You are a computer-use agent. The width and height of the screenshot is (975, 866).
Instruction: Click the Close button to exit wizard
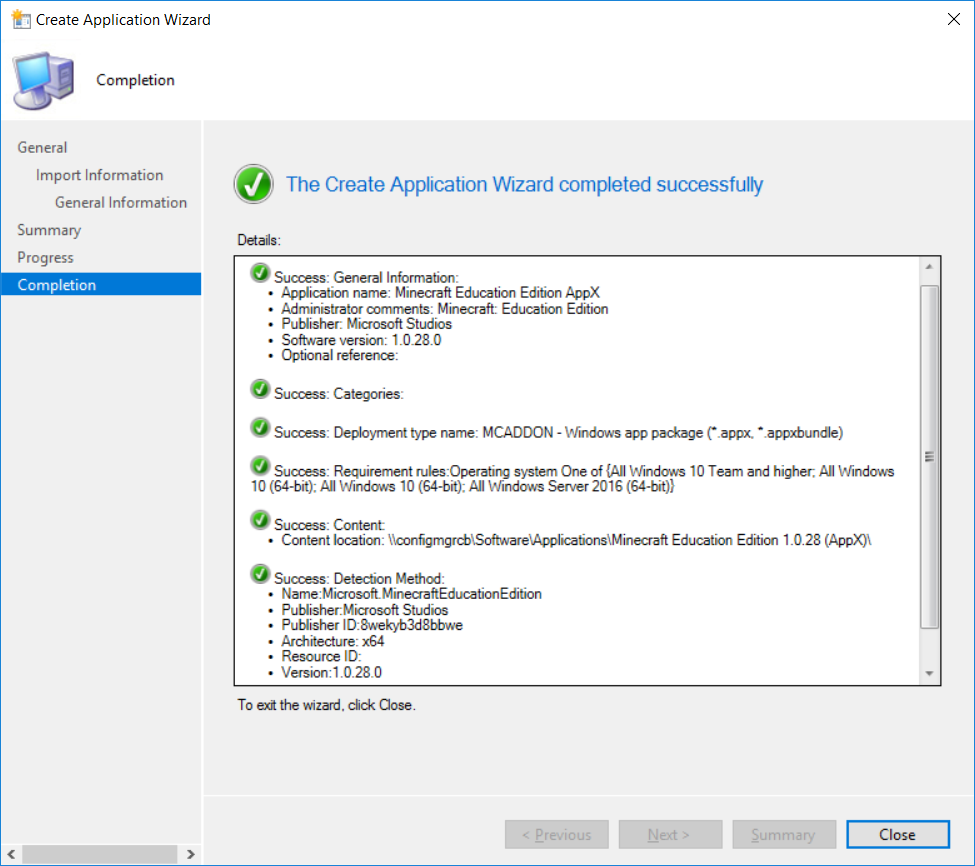(897, 834)
